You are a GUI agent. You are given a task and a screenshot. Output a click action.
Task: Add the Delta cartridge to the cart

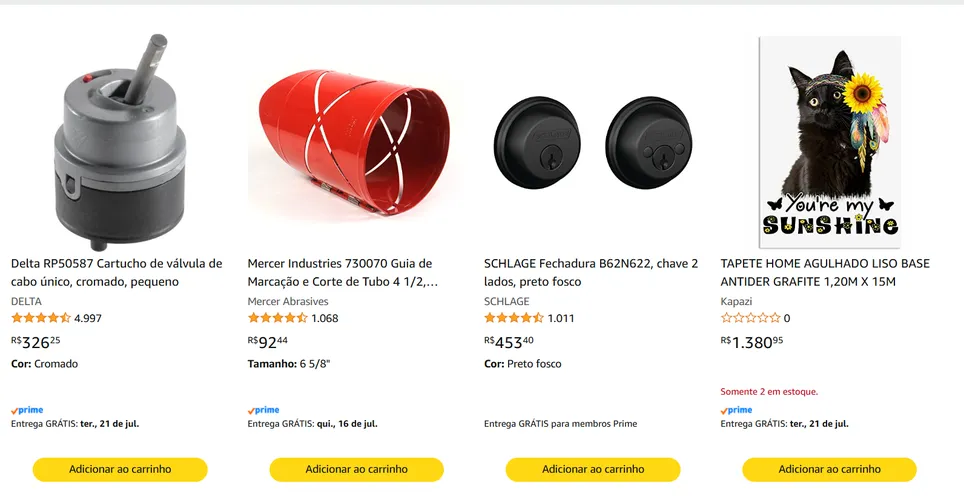[x=120, y=469]
